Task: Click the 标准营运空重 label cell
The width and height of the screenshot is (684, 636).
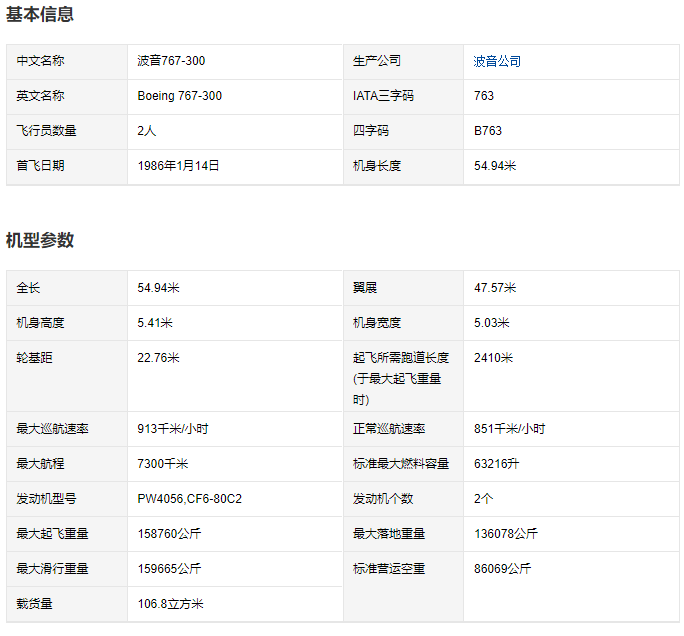Action: (x=403, y=587)
